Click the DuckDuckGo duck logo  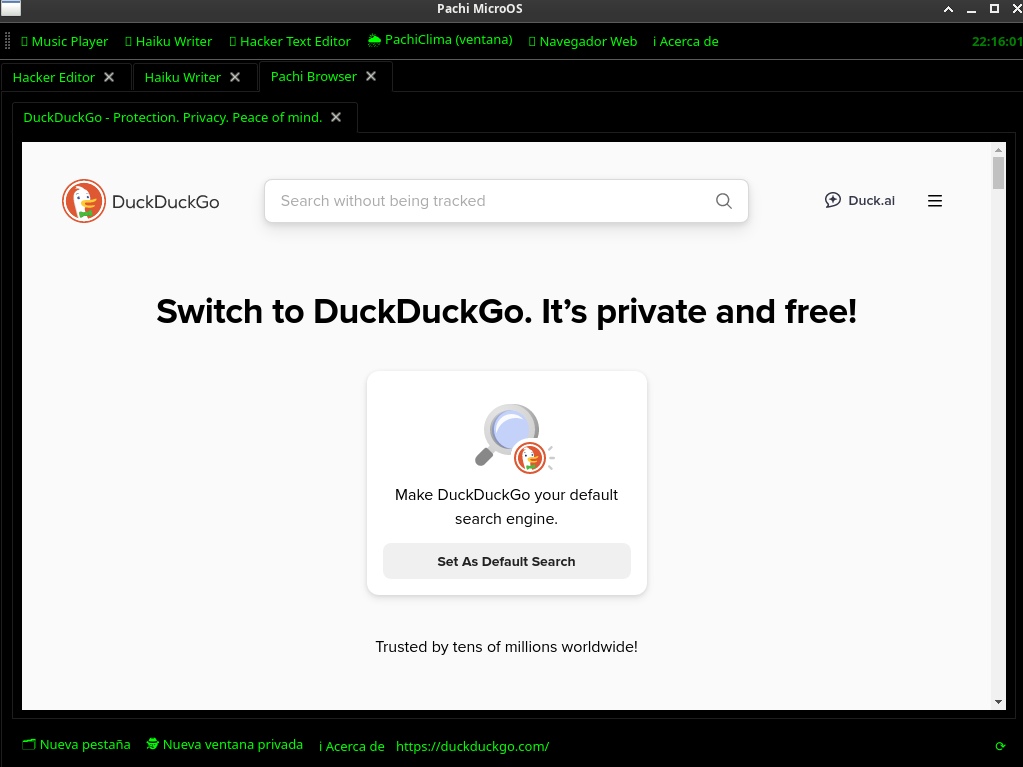84,201
